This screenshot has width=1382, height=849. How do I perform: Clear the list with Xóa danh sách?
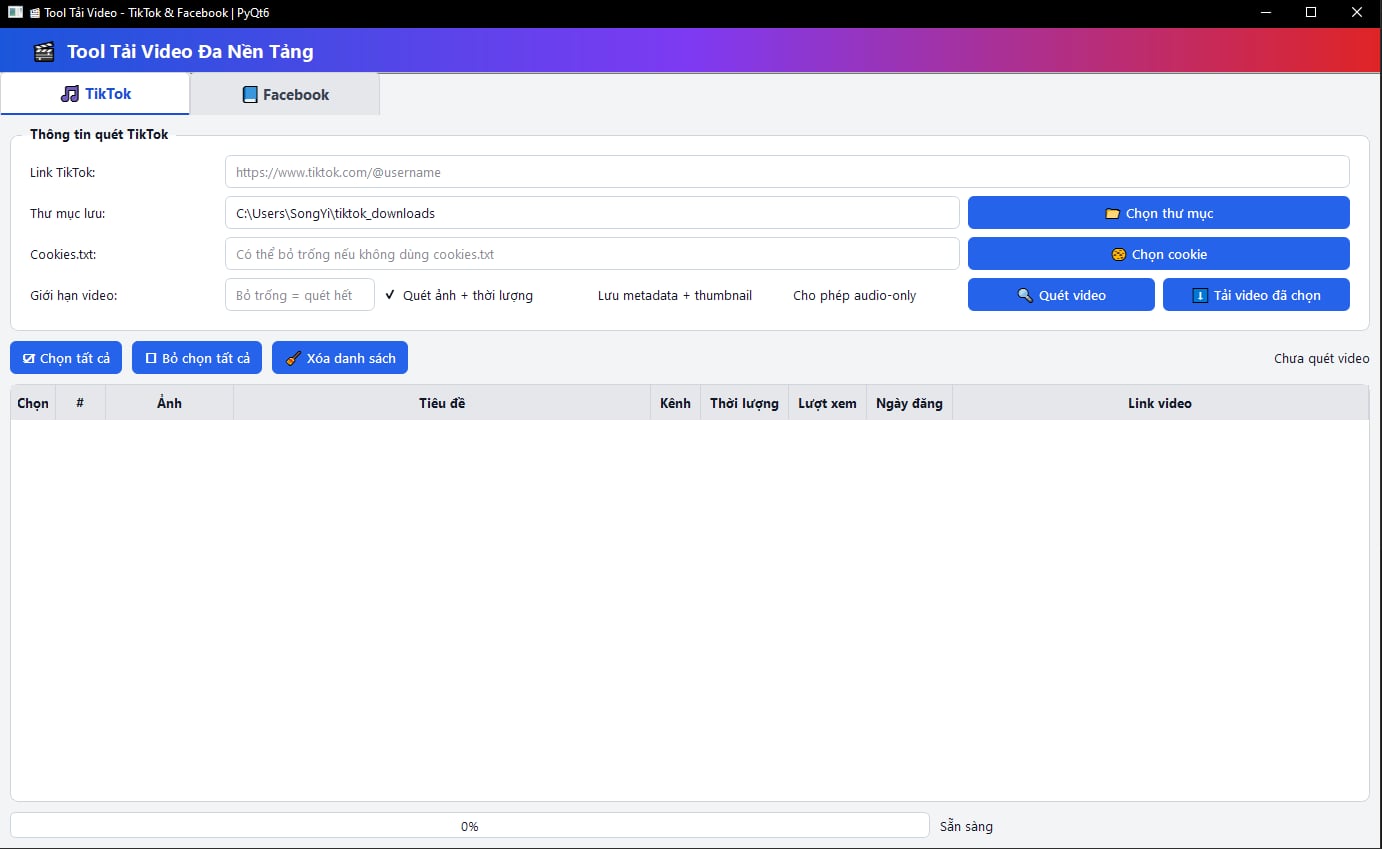[x=340, y=358]
